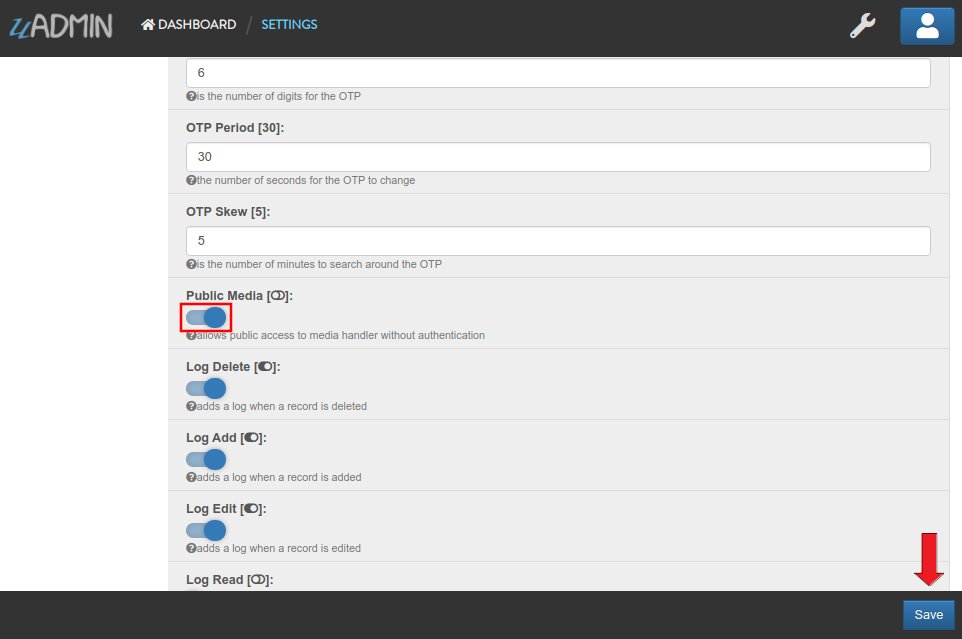Click the 'OTP Skew [5]:' label
The height and width of the screenshot is (639, 962).
coord(228,212)
